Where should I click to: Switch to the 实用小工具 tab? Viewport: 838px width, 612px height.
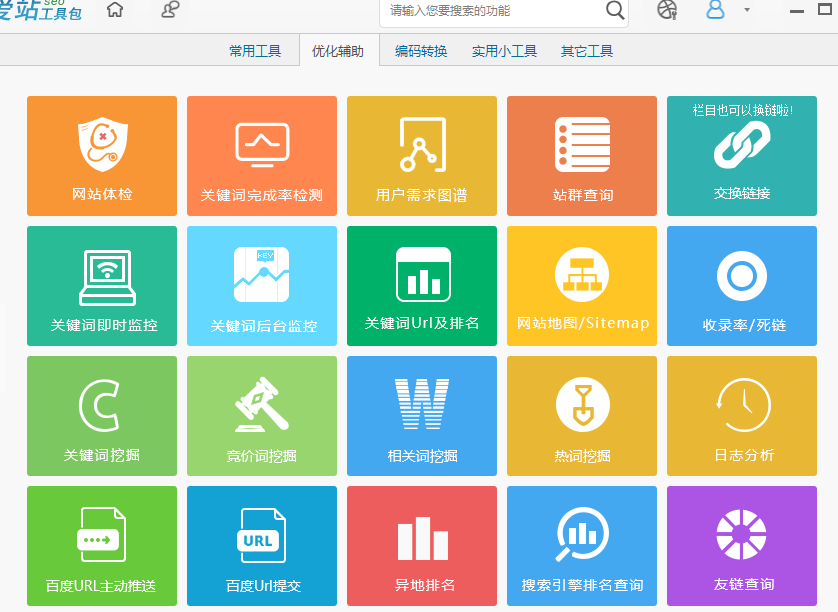click(503, 49)
